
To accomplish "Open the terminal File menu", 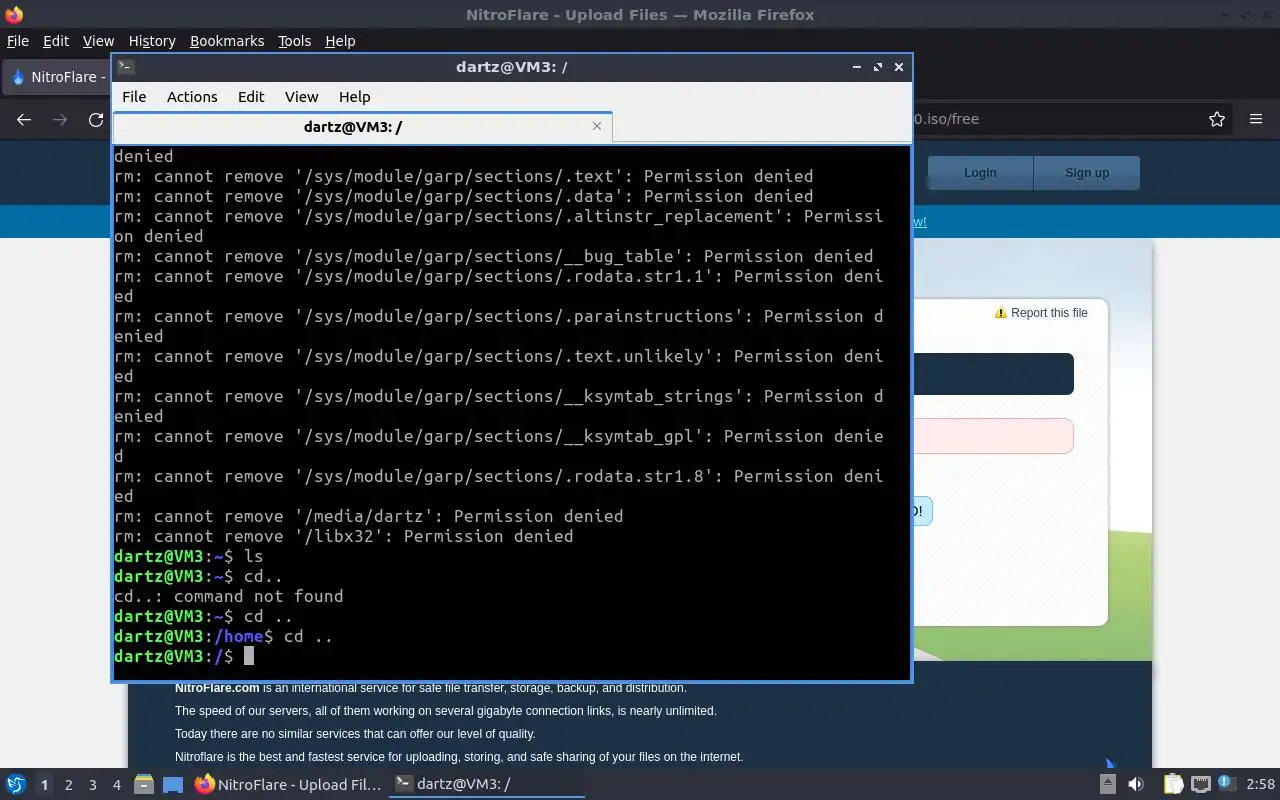I will [134, 97].
